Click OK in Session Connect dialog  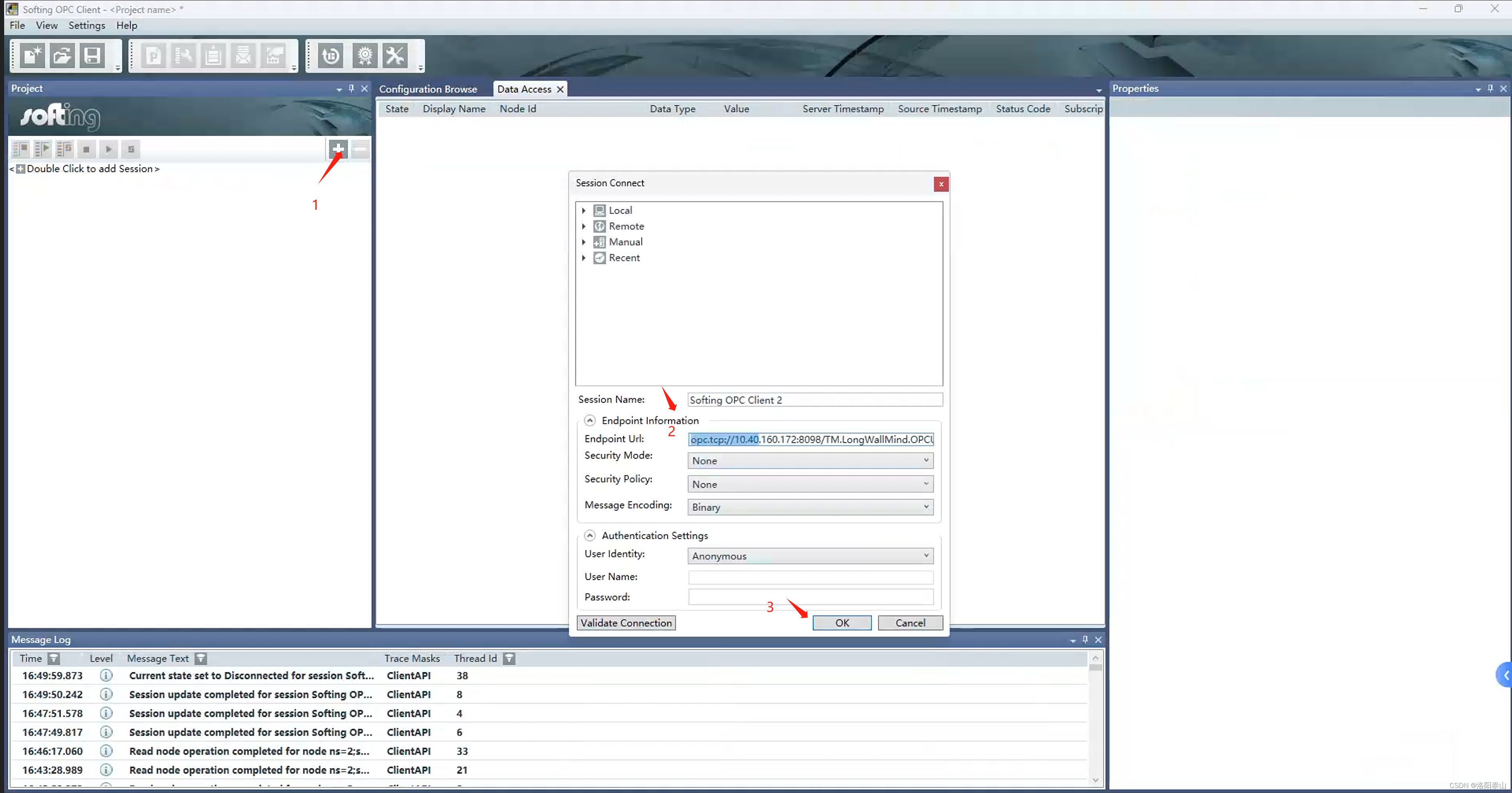coord(842,623)
